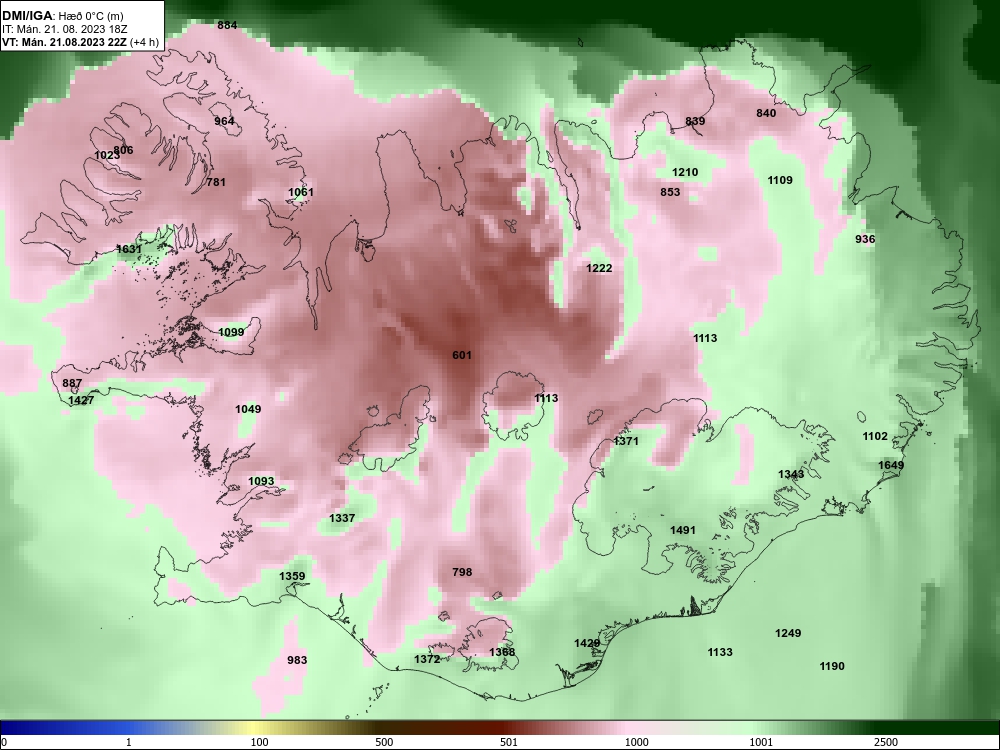The image size is (1000, 750).
Task: Pick the yellow section of the color bar
Action: point(255,728)
